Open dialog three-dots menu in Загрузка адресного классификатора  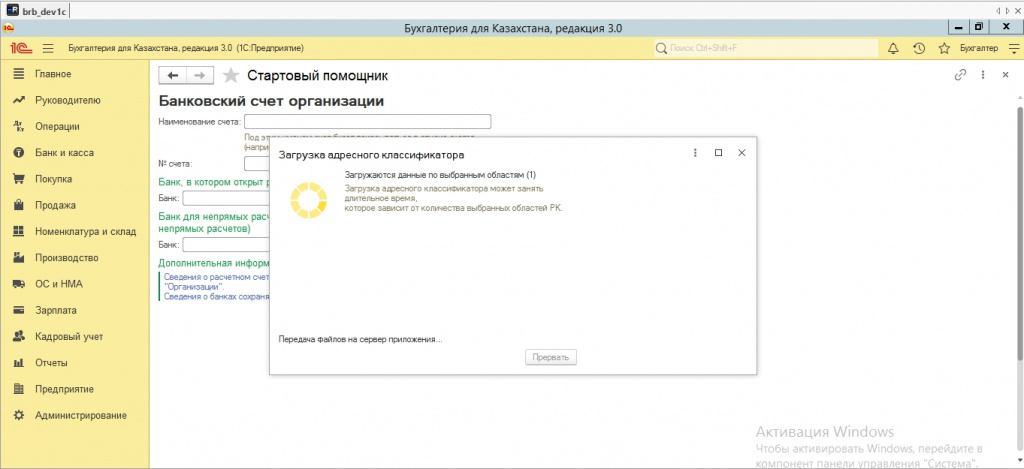[696, 153]
